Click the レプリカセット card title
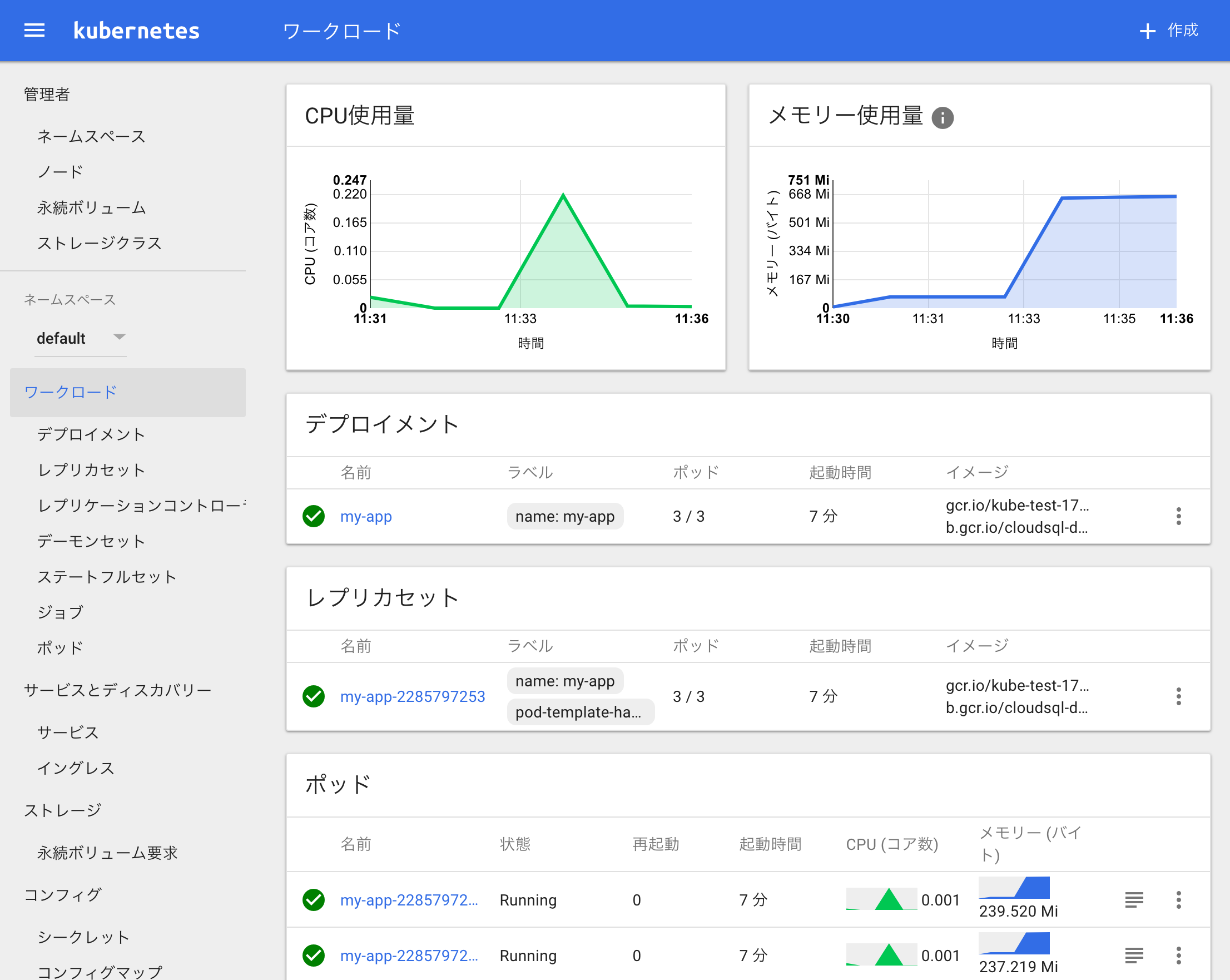The height and width of the screenshot is (980, 1230). 381,597
